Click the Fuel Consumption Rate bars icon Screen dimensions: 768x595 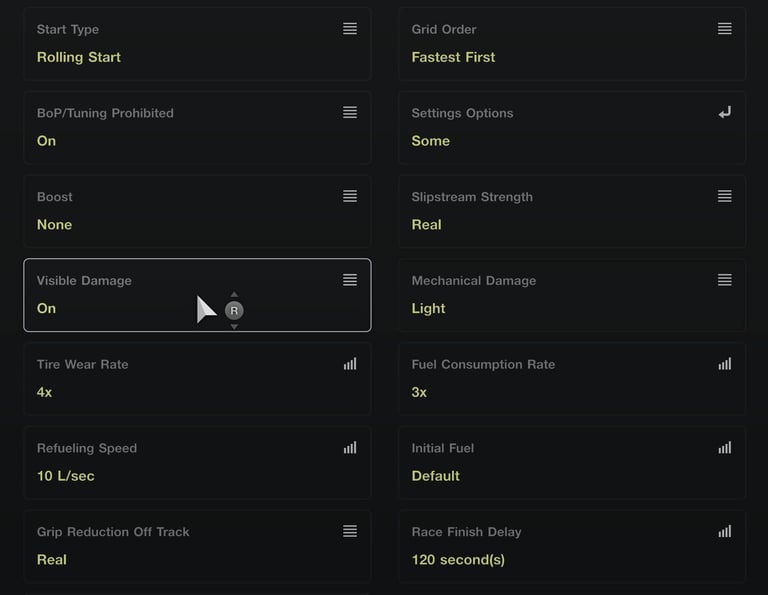[x=725, y=365]
